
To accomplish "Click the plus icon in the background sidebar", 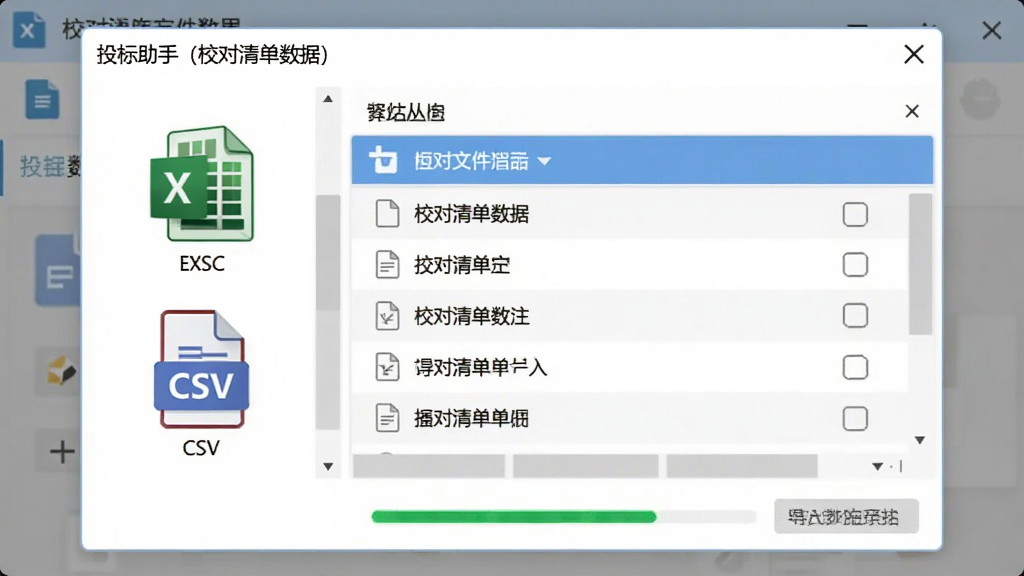I will (62, 451).
